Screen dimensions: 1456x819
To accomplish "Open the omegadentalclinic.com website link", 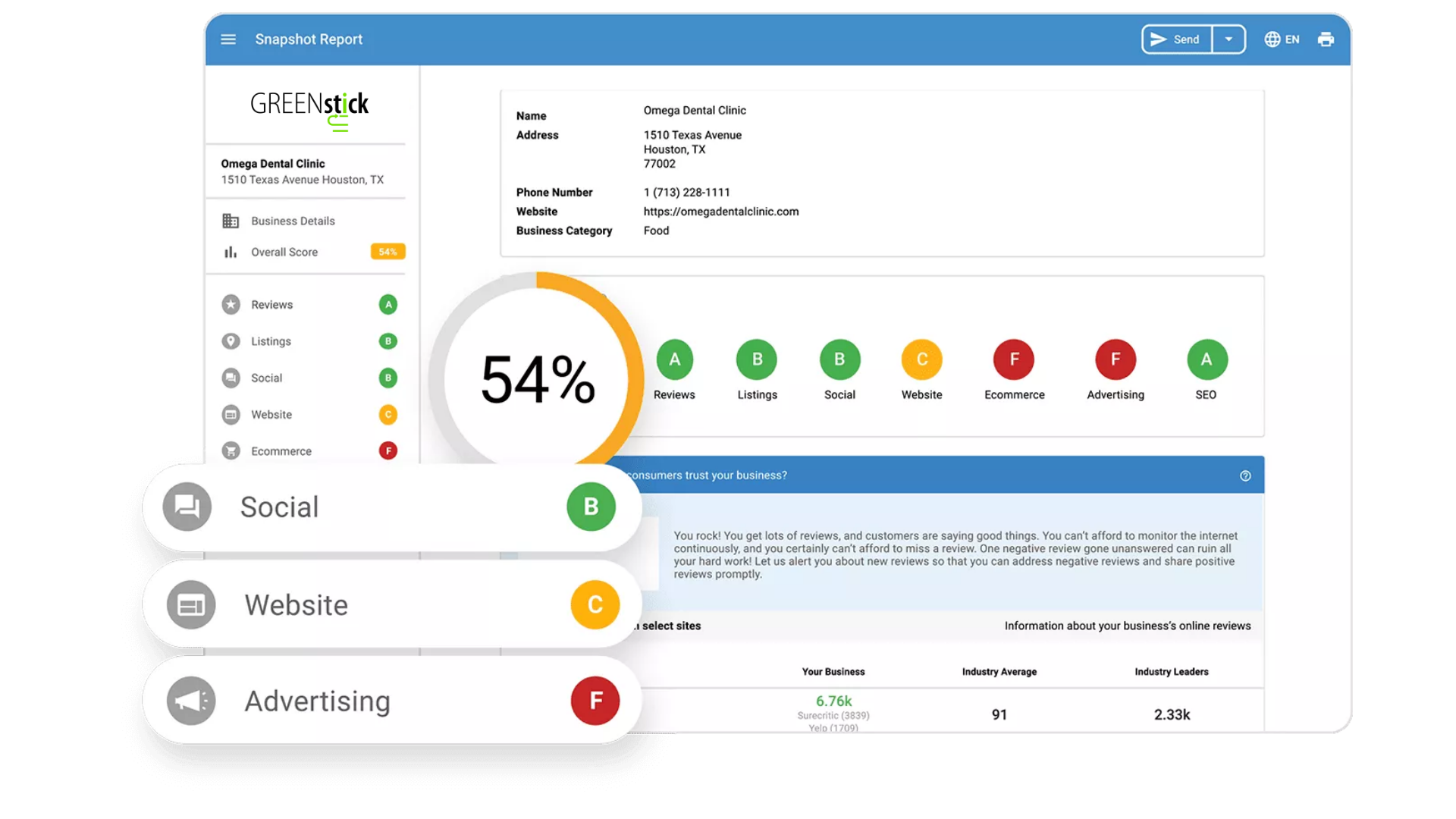I will (x=720, y=212).
